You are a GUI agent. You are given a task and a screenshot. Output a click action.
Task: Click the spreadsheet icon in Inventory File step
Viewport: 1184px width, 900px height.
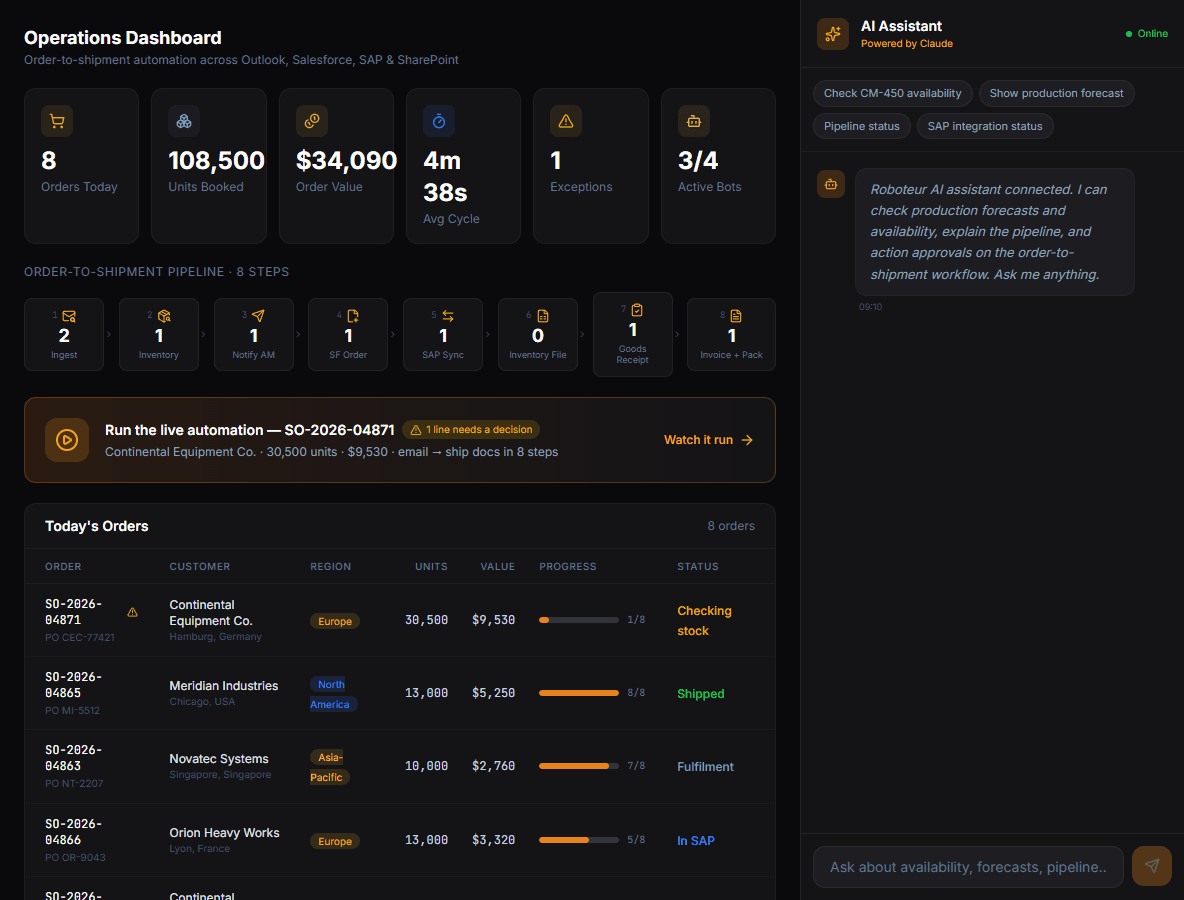pos(543,316)
